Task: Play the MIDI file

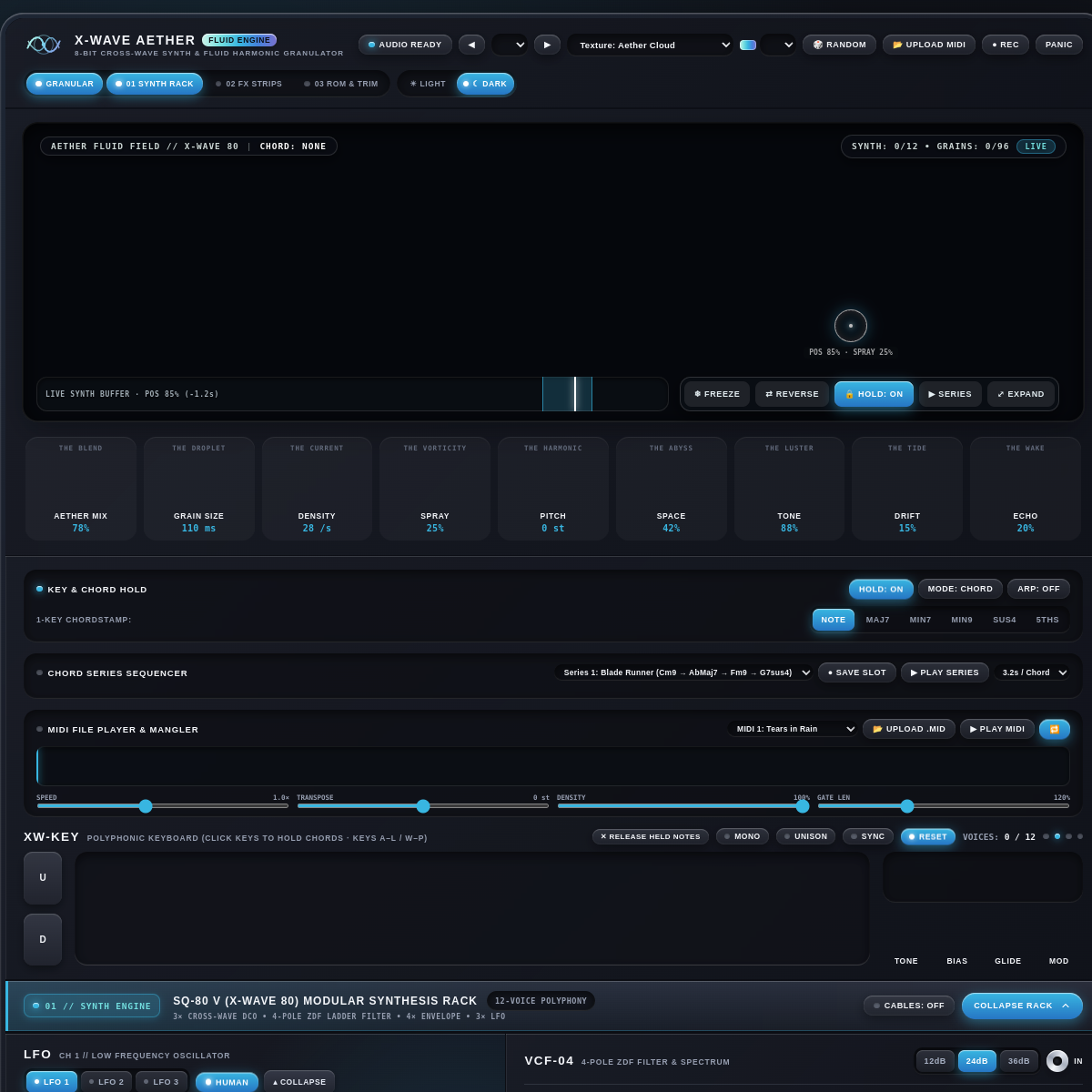Action: coord(997,729)
